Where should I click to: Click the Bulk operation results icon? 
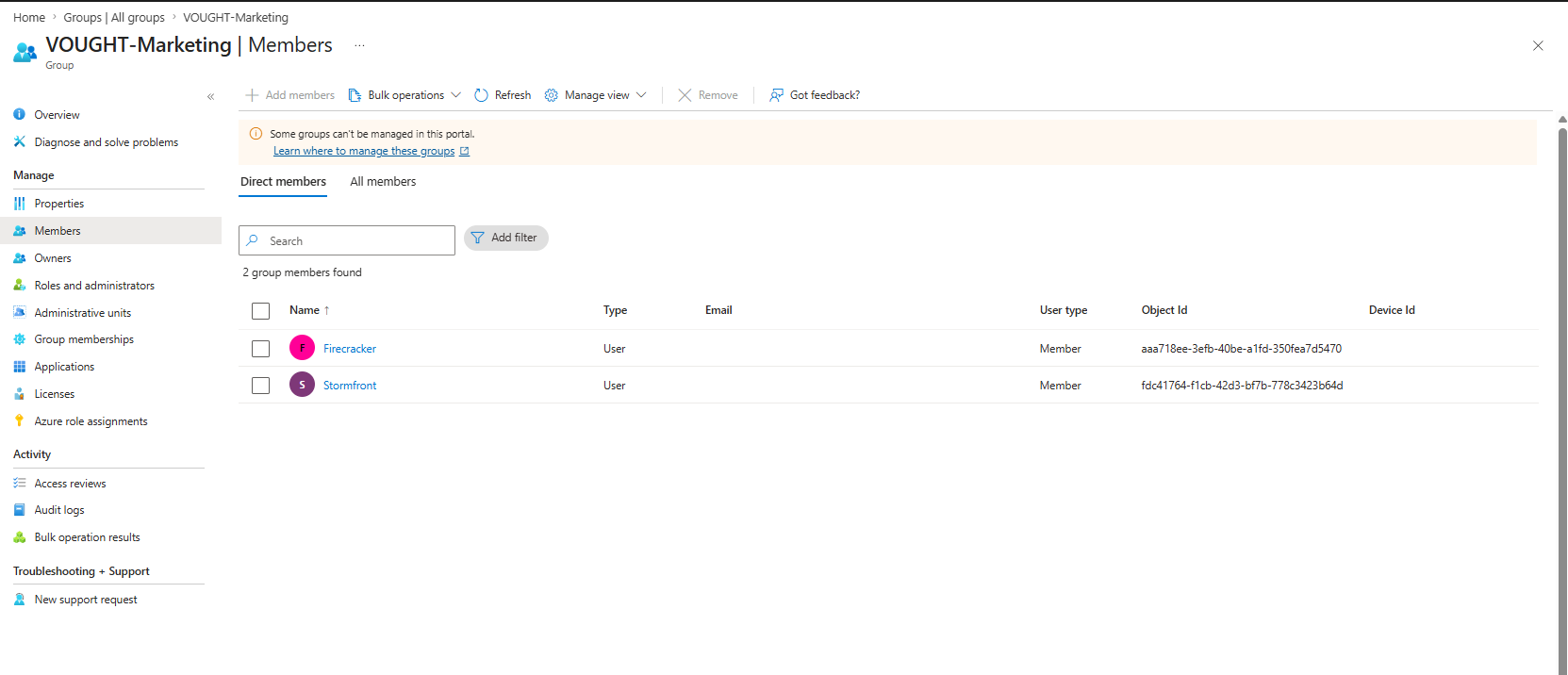[19, 537]
